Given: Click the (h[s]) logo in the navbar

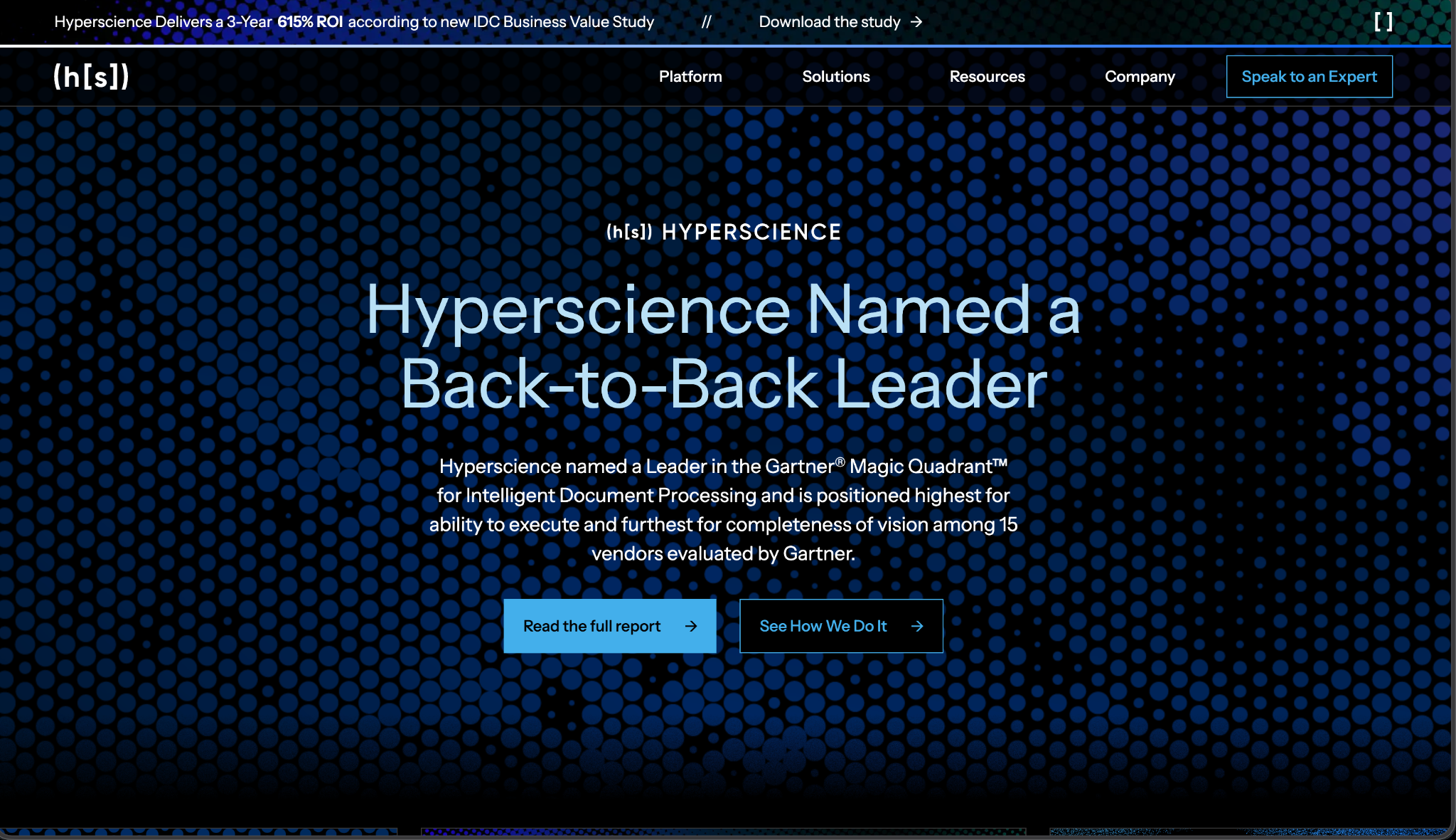Looking at the screenshot, I should tap(91, 76).
